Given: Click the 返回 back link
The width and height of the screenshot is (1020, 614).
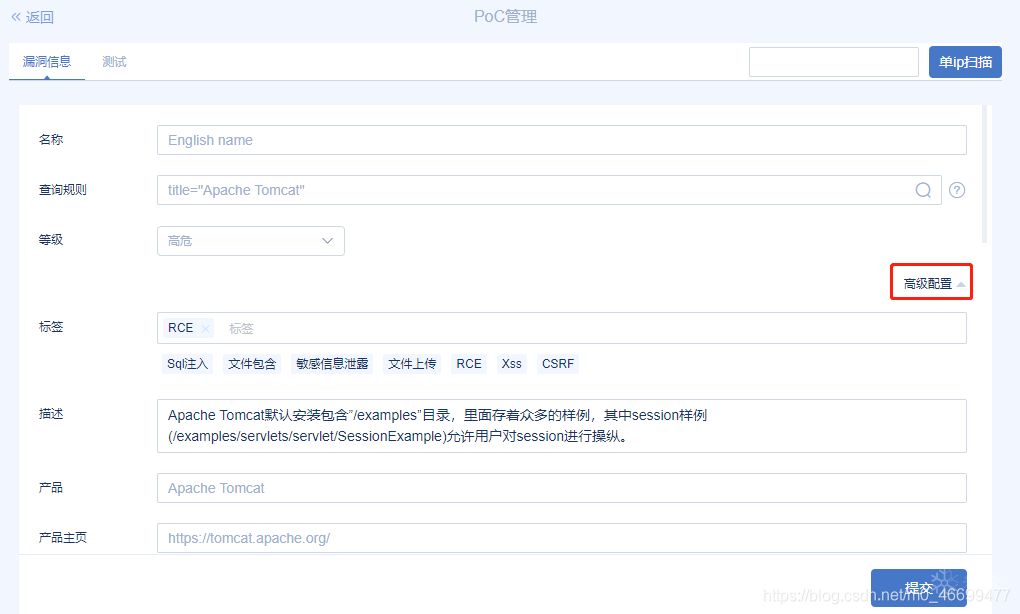Looking at the screenshot, I should 33,17.
